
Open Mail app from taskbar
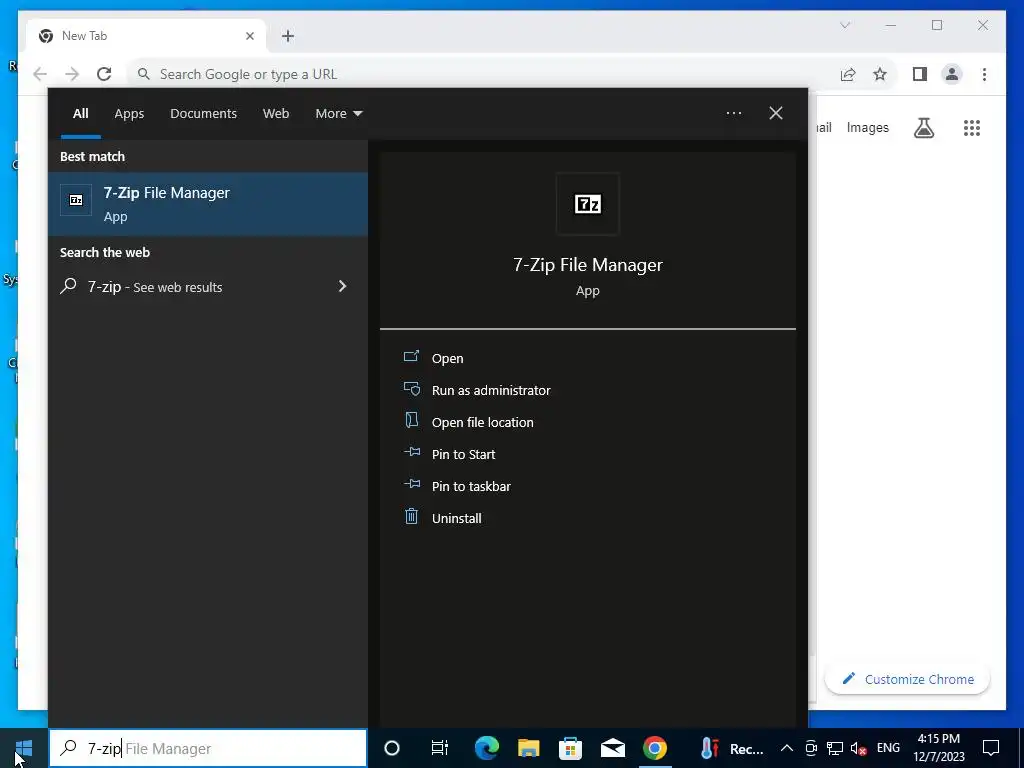pos(613,748)
